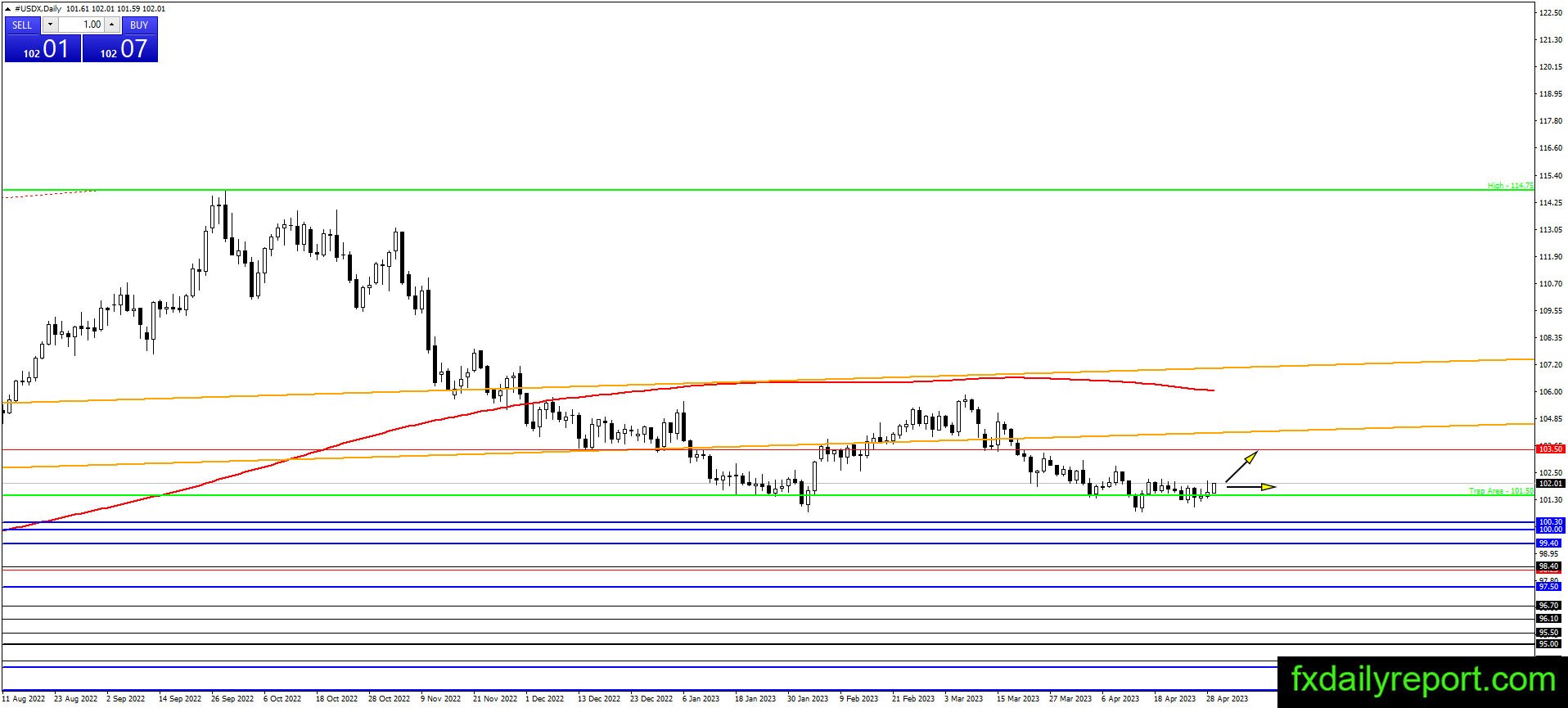Collapse the one-click trading panel triangle

8,9
